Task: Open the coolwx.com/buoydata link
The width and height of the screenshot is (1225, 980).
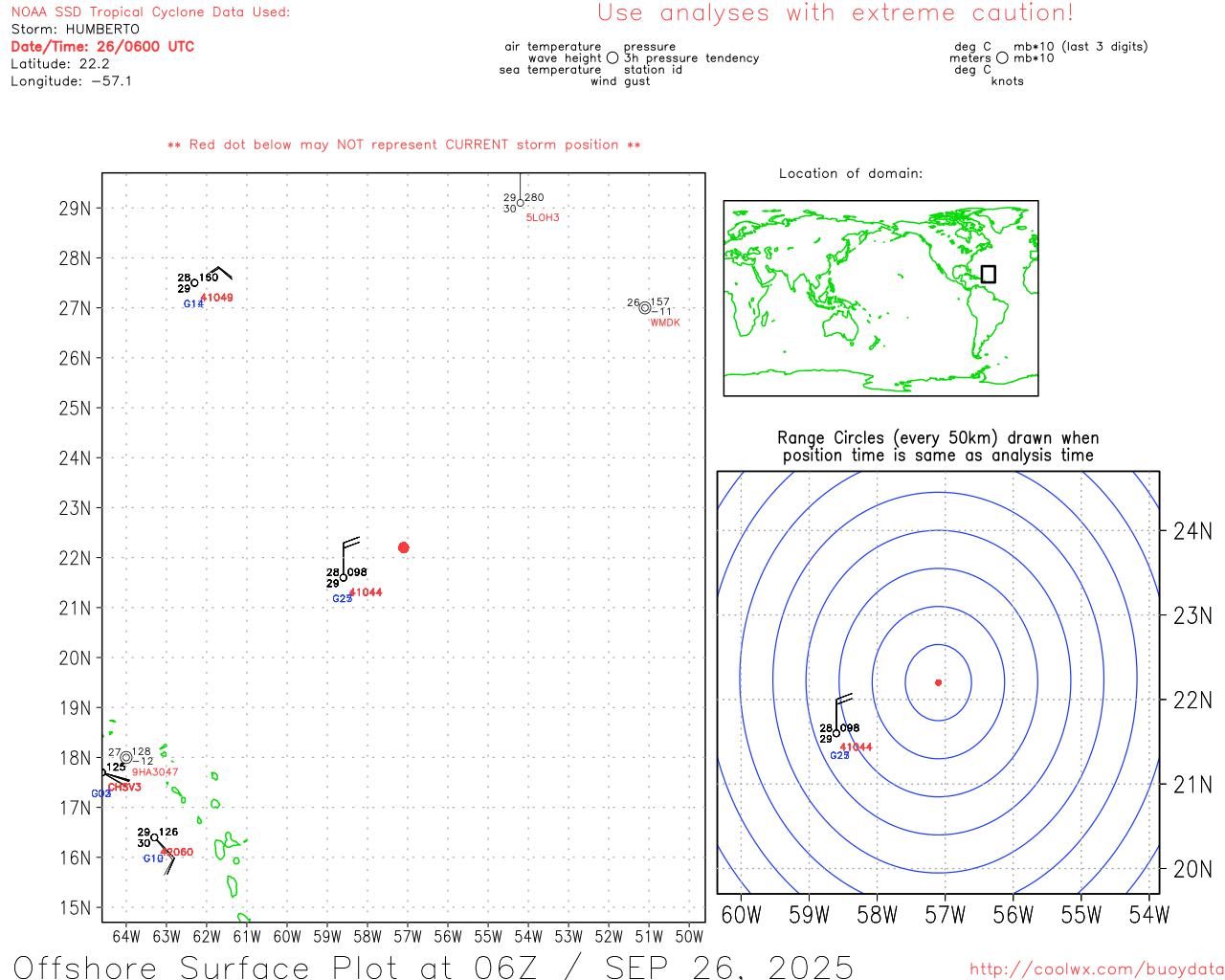Action: (x=1097, y=969)
